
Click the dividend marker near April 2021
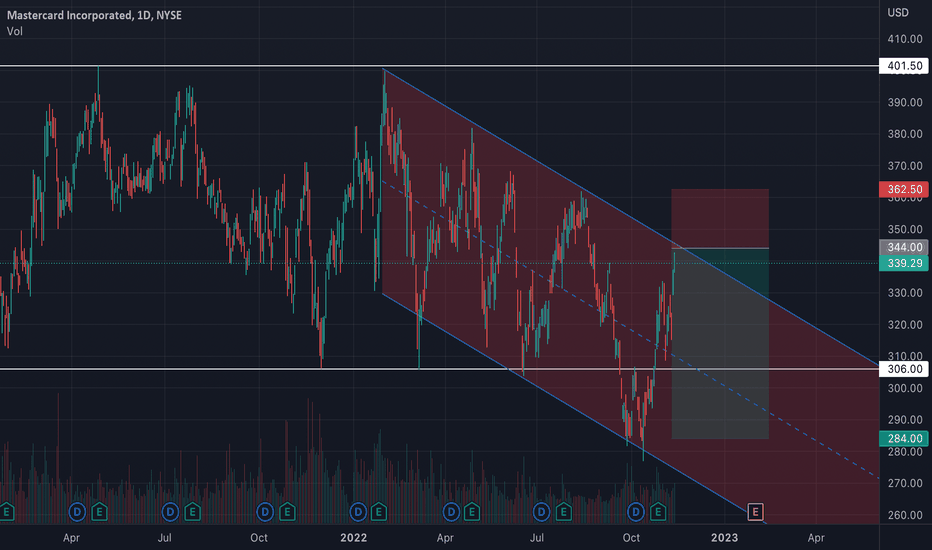pyautogui.click(x=77, y=511)
